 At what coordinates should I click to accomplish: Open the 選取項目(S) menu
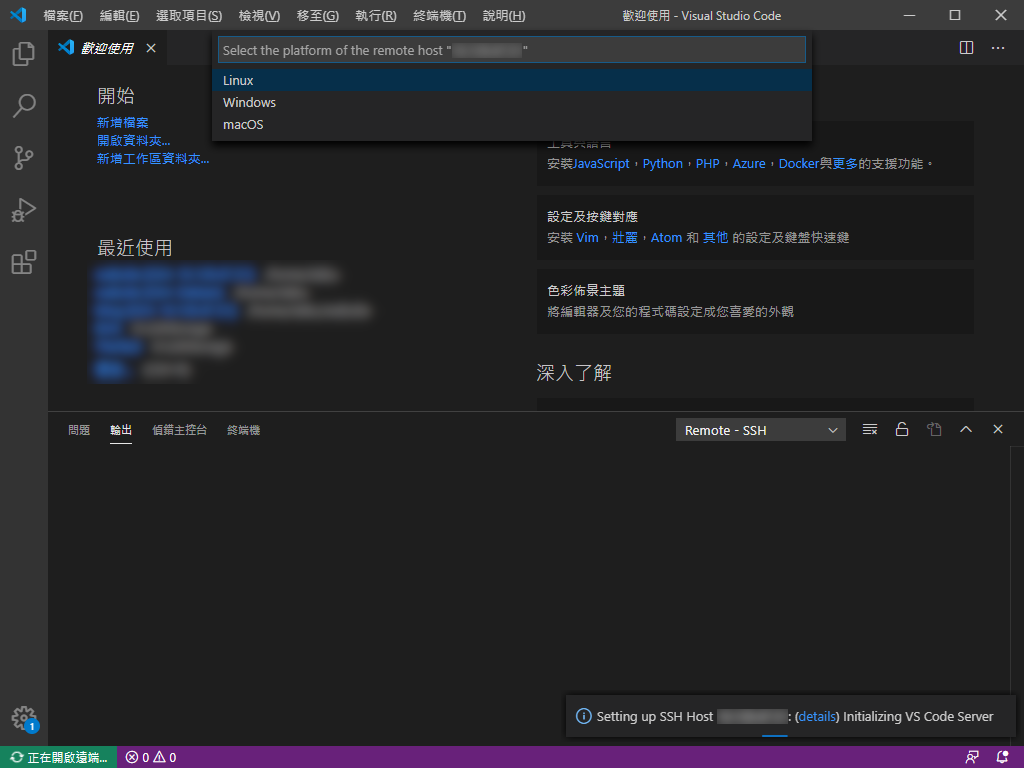click(189, 16)
